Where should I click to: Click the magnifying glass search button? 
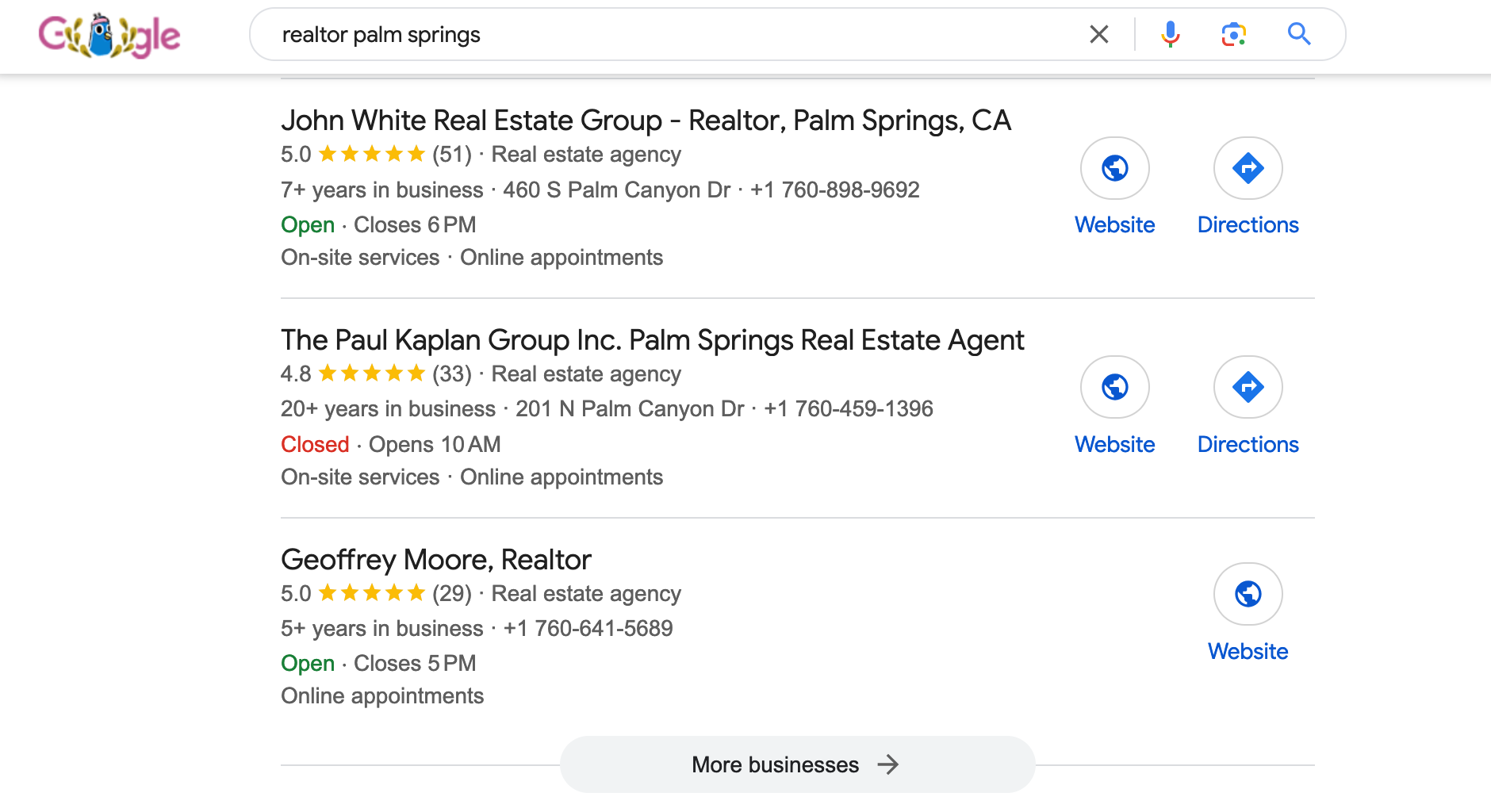(1298, 34)
